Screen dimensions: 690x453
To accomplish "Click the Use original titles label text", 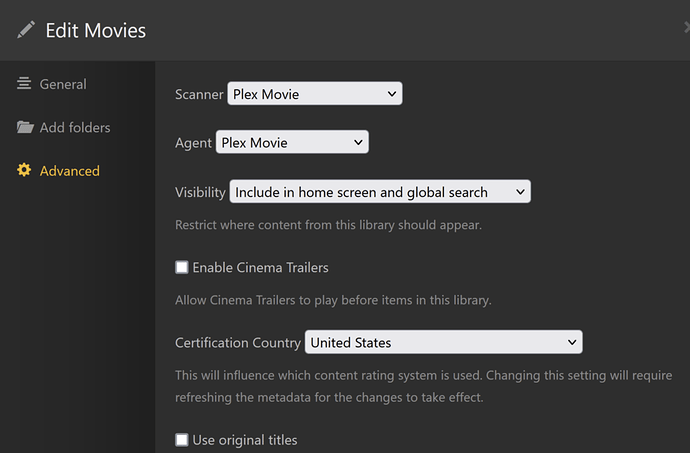I will coord(245,439).
